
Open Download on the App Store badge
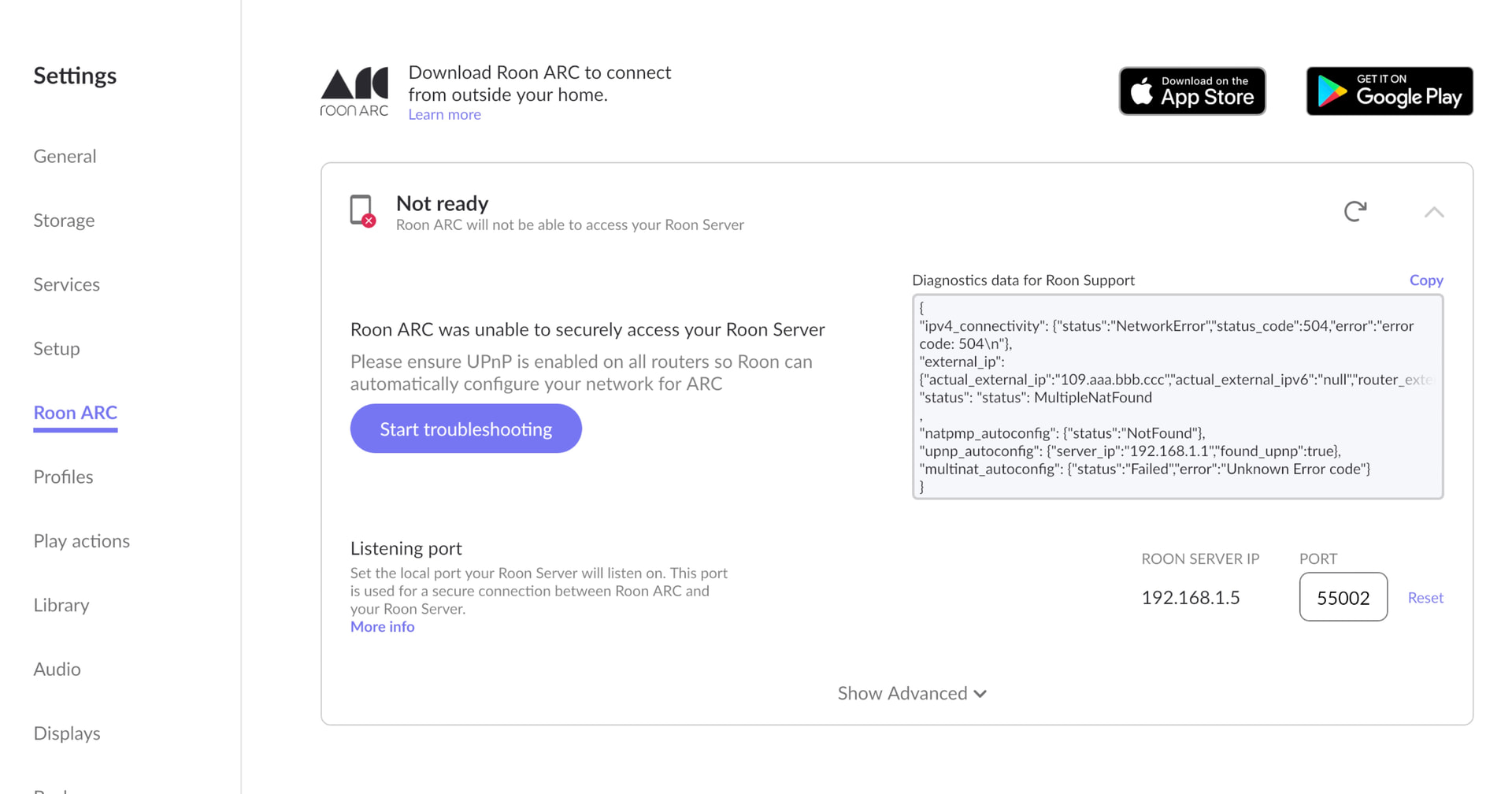click(1192, 91)
